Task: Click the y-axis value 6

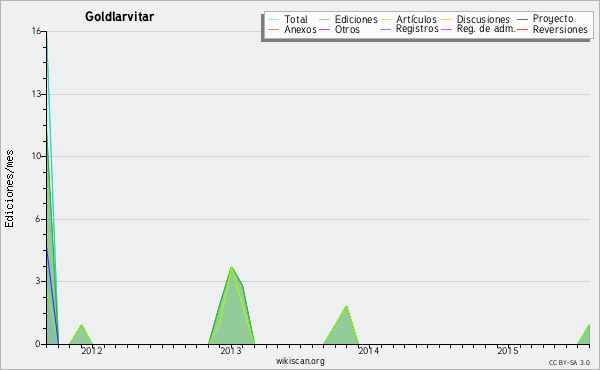Action: [38, 219]
